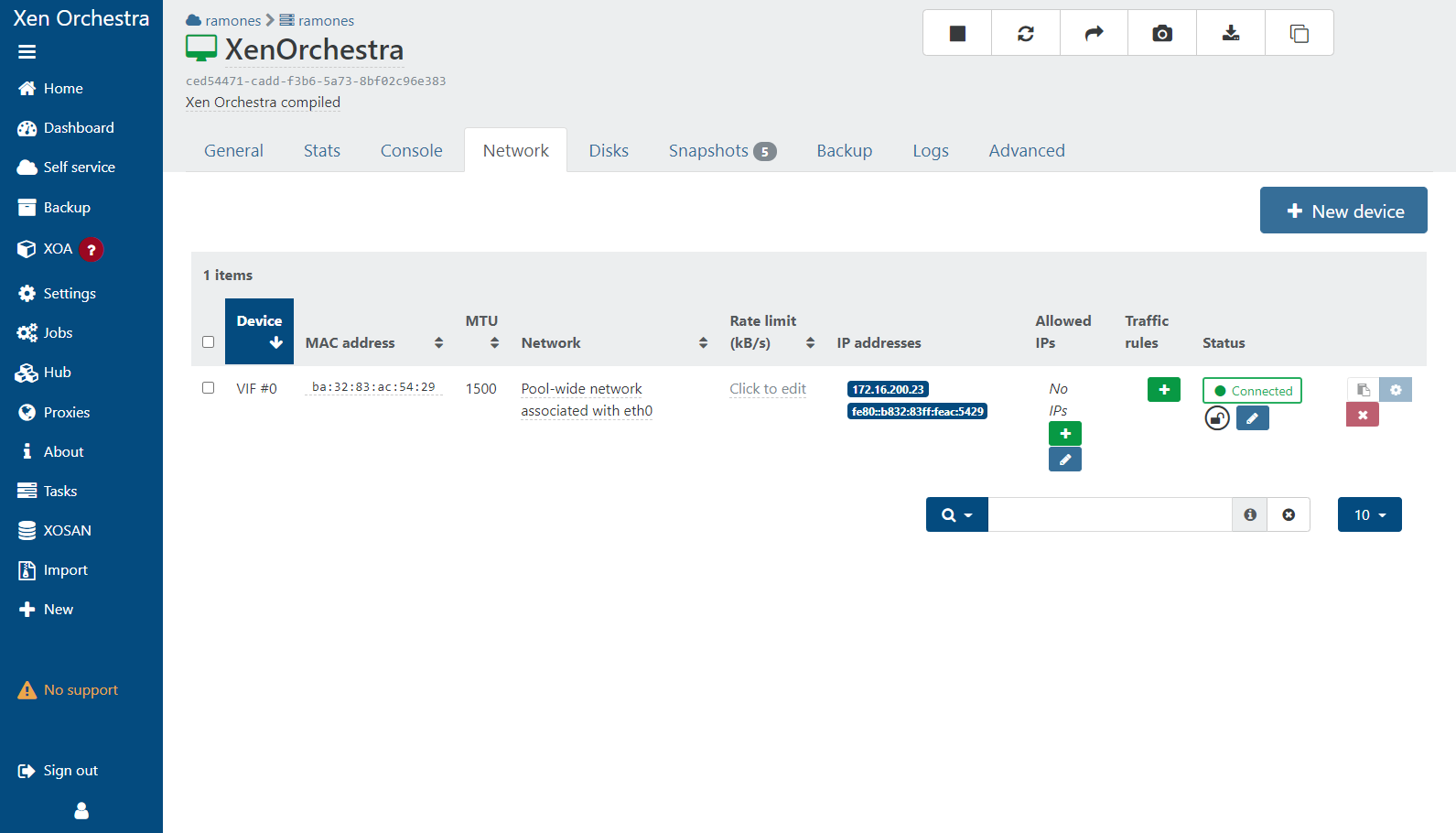Image resolution: width=1456 pixels, height=833 pixels.
Task: Sort by Device column
Action: pyautogui.click(x=260, y=331)
